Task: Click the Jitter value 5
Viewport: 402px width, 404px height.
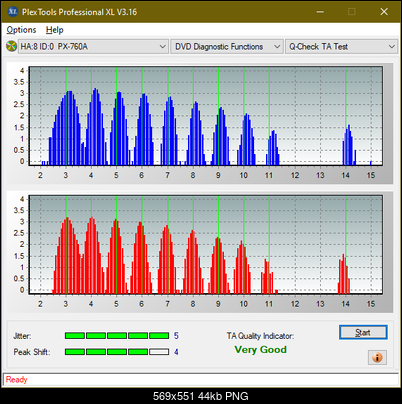Action: [176, 336]
